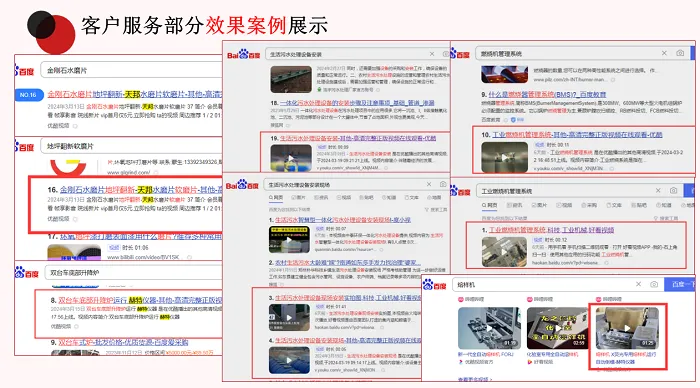Clear the 燃烧机管理系统 search box
The height and width of the screenshot is (388, 700).
click(x=664, y=53)
